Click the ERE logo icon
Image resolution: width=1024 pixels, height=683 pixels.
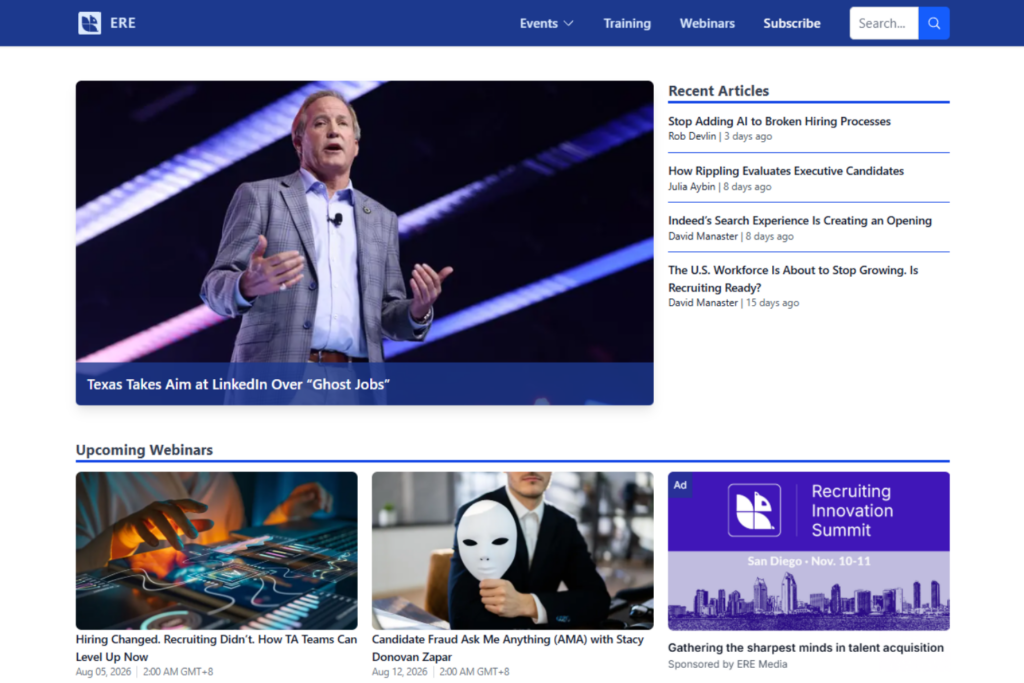(89, 23)
